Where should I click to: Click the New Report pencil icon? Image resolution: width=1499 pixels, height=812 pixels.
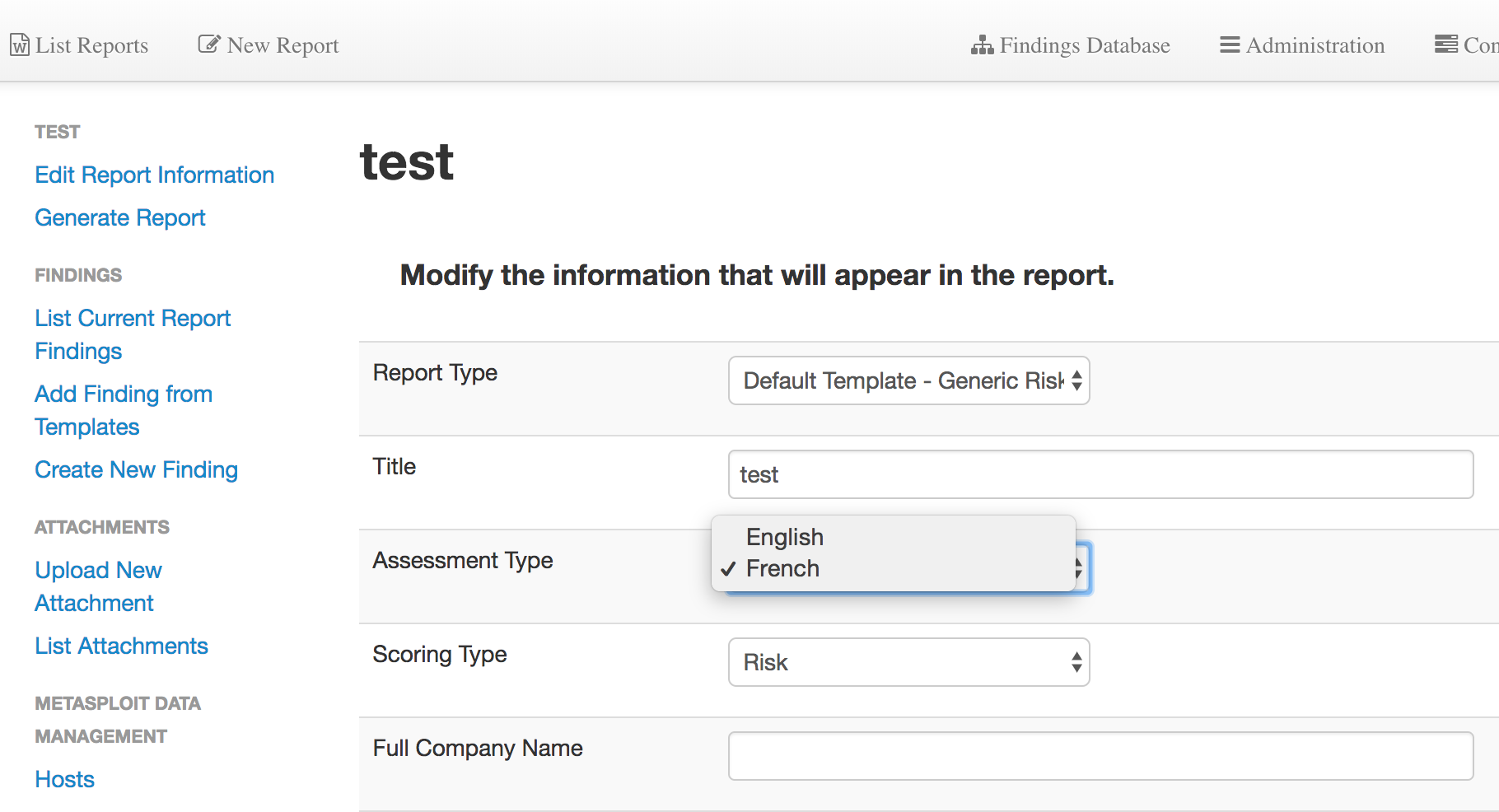coord(209,44)
